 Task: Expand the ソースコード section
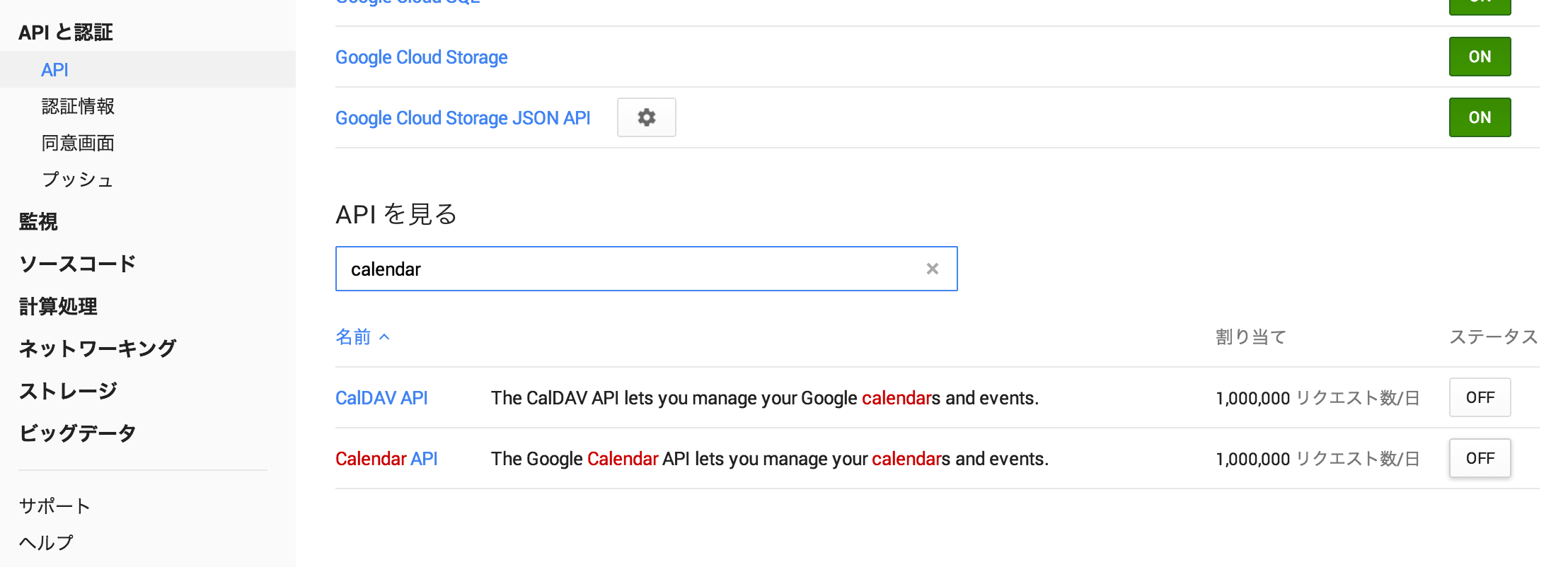[77, 264]
